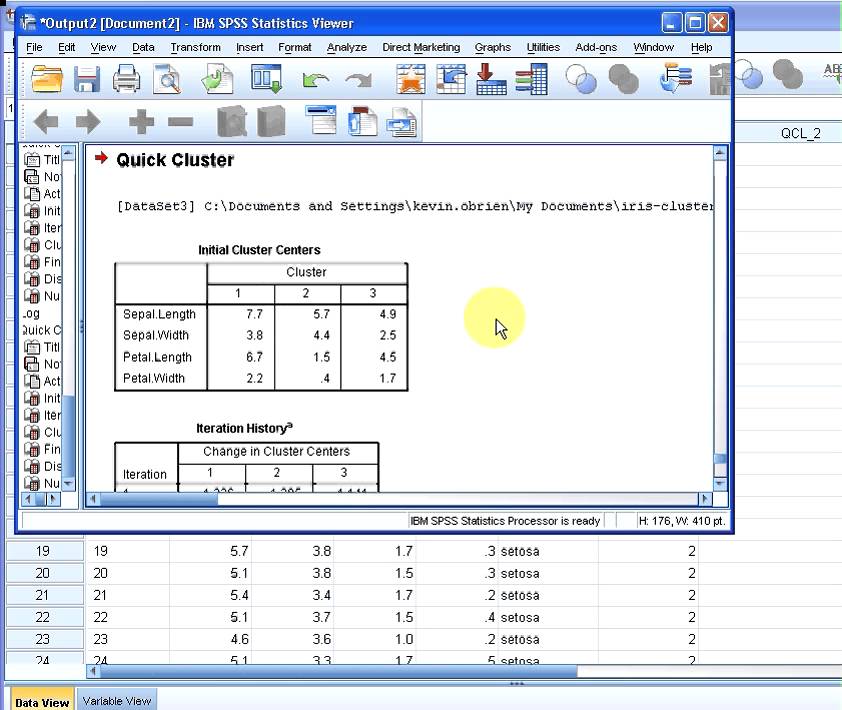Viewport: 842px width, 710px height.
Task: Click the Insert Title icon
Action: point(362,121)
